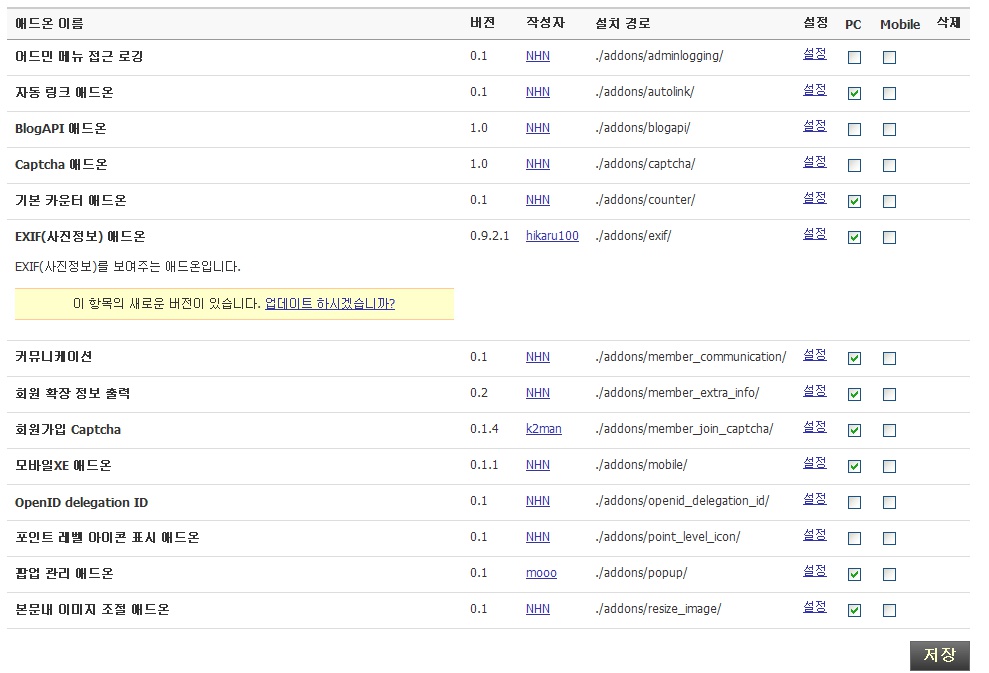Check Mobile for EXIF(사진정보) 애드온
989x673 pixels.
pyautogui.click(x=889, y=237)
